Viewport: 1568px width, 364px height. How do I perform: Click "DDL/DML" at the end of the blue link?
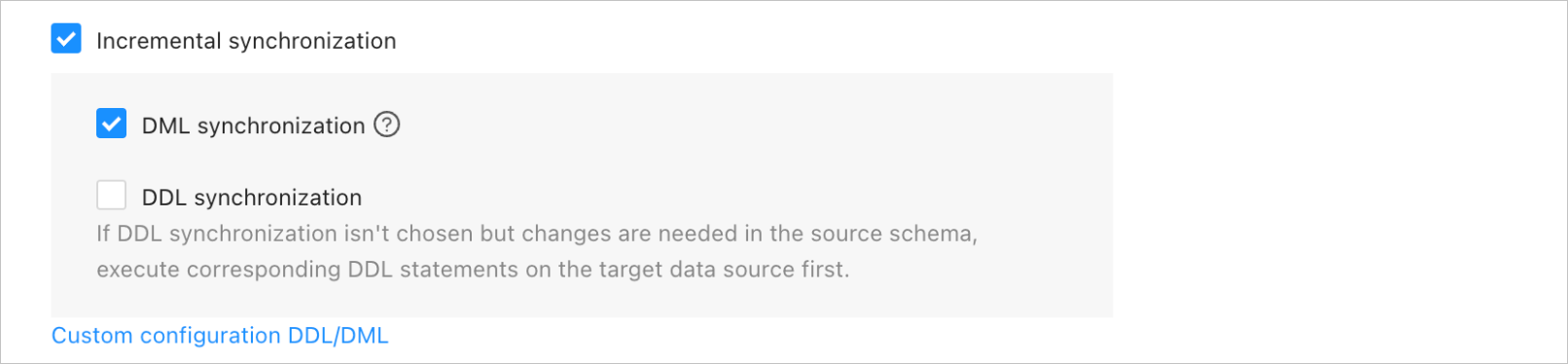pos(338,336)
